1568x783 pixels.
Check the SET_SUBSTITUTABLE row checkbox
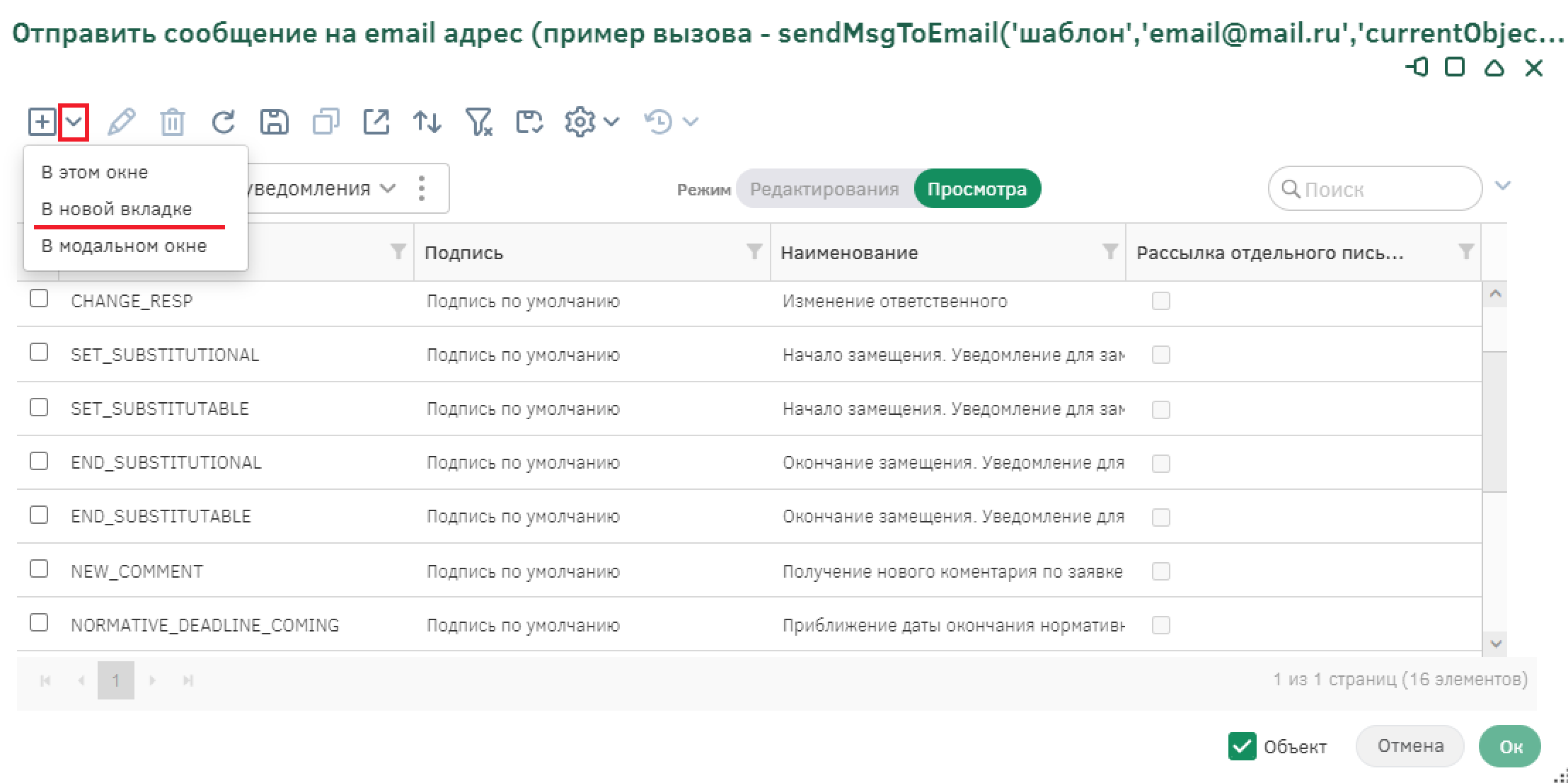39,408
